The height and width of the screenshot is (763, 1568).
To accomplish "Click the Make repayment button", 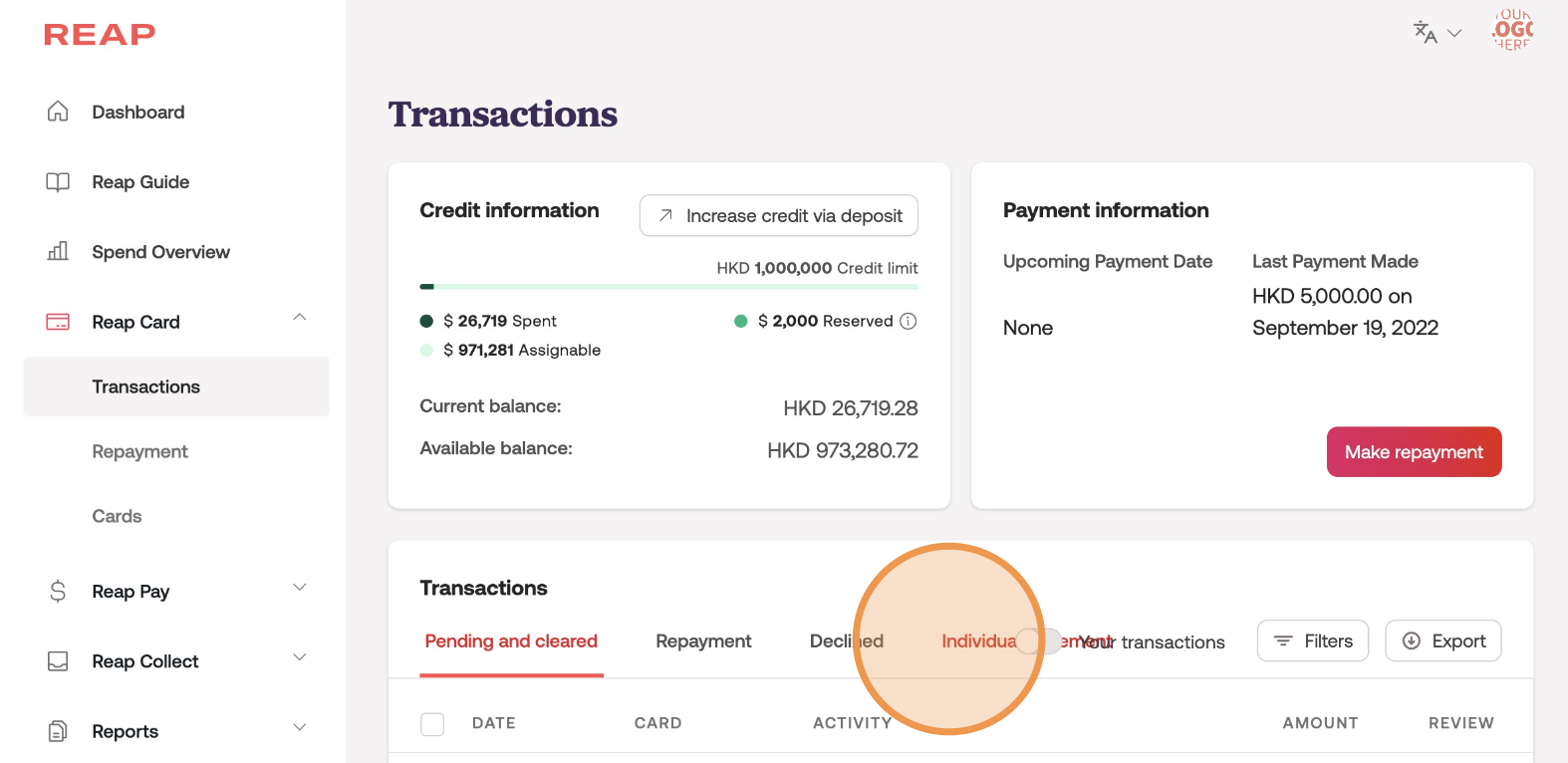I will [x=1414, y=452].
